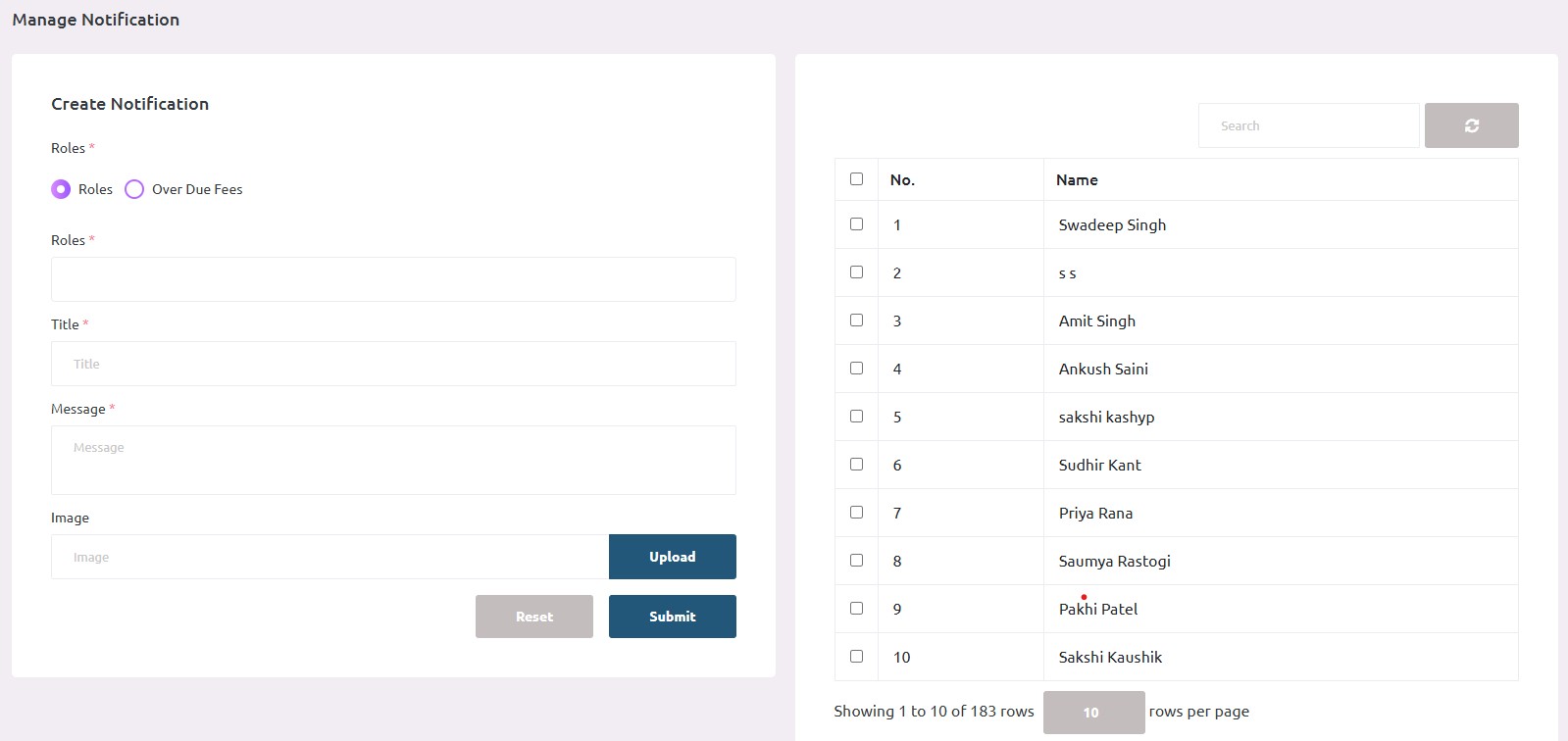Click the name Amit Singh
1568x741 pixels.
click(x=1097, y=321)
